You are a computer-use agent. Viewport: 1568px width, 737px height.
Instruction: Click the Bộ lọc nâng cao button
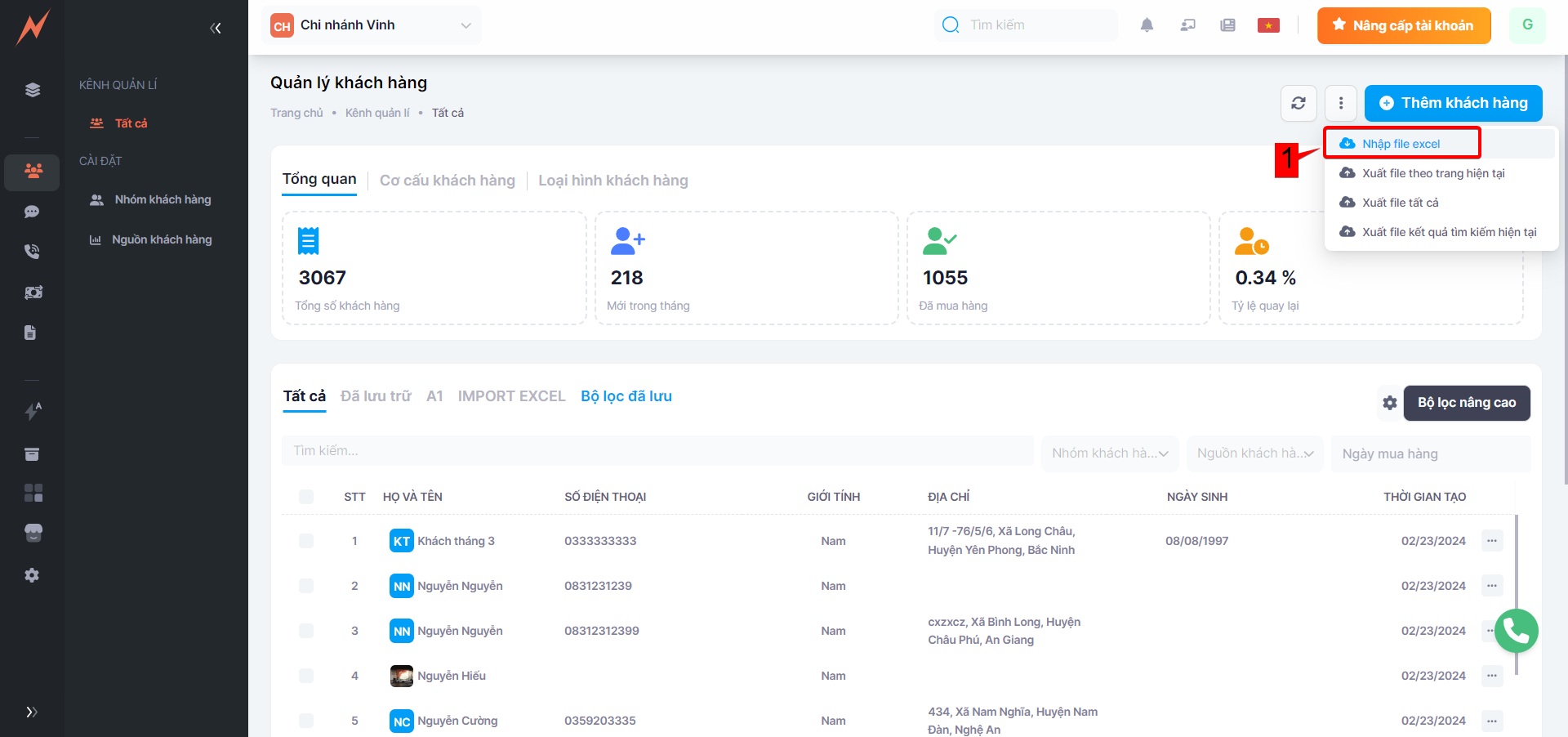pyautogui.click(x=1466, y=403)
